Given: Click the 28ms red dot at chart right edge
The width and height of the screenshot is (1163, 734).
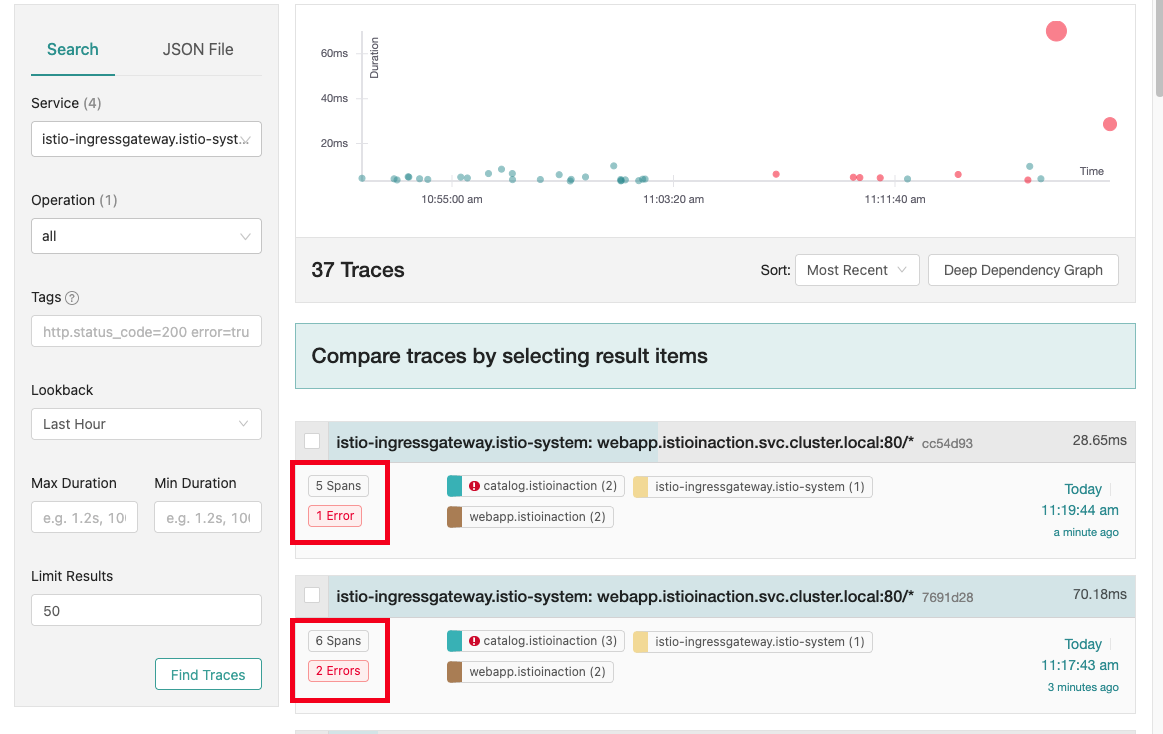Looking at the screenshot, I should [x=1109, y=124].
